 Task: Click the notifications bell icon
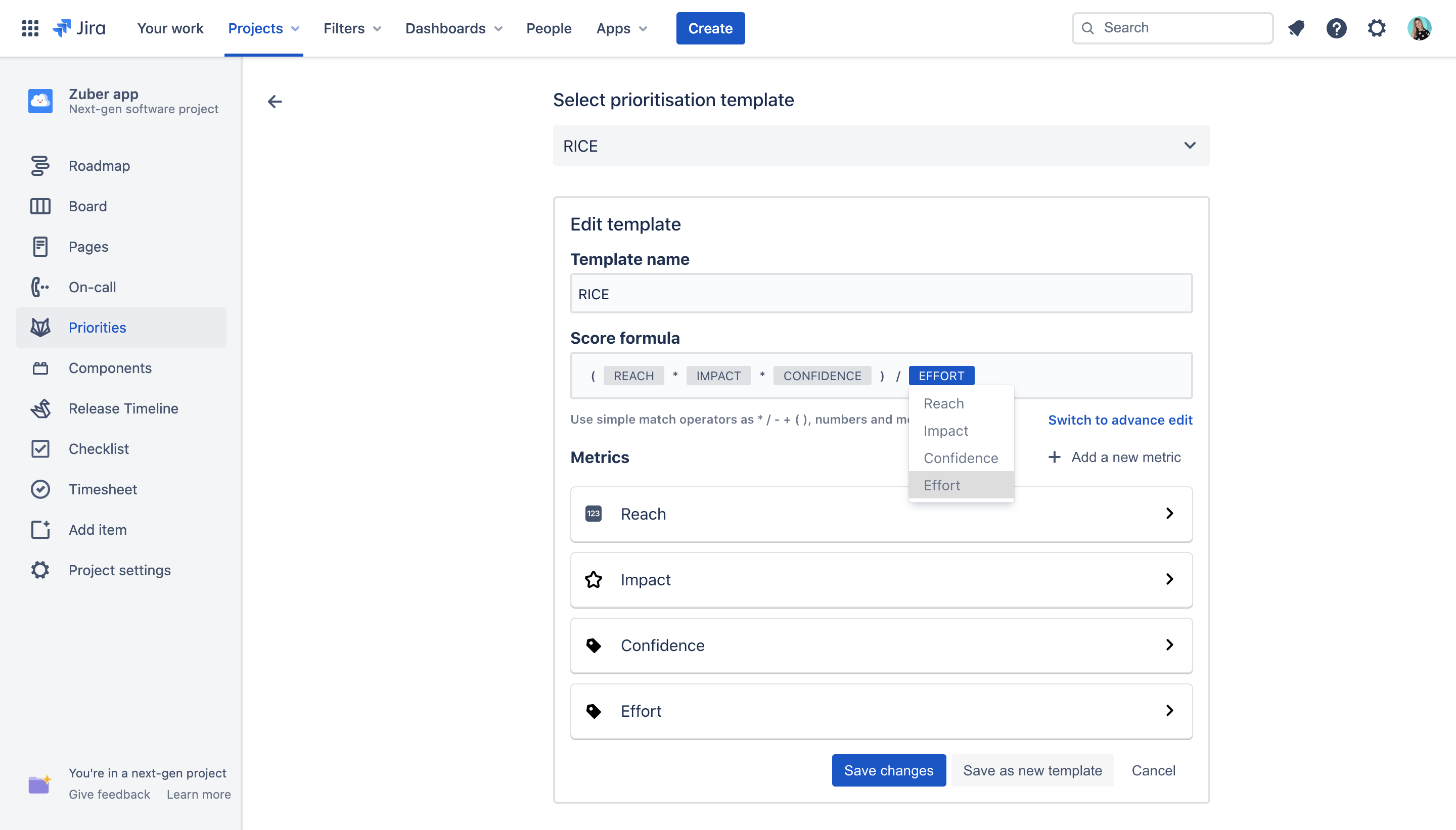(x=1296, y=28)
